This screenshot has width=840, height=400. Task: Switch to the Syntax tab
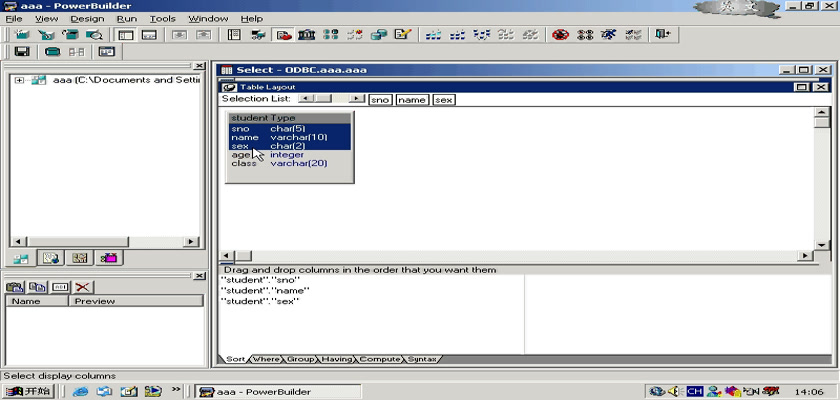422,359
